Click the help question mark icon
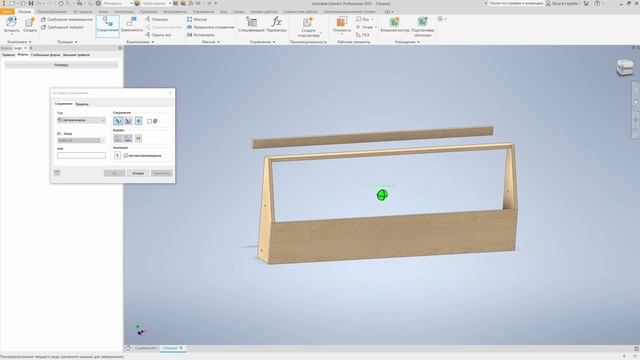This screenshot has height=360, width=640. 597,3
